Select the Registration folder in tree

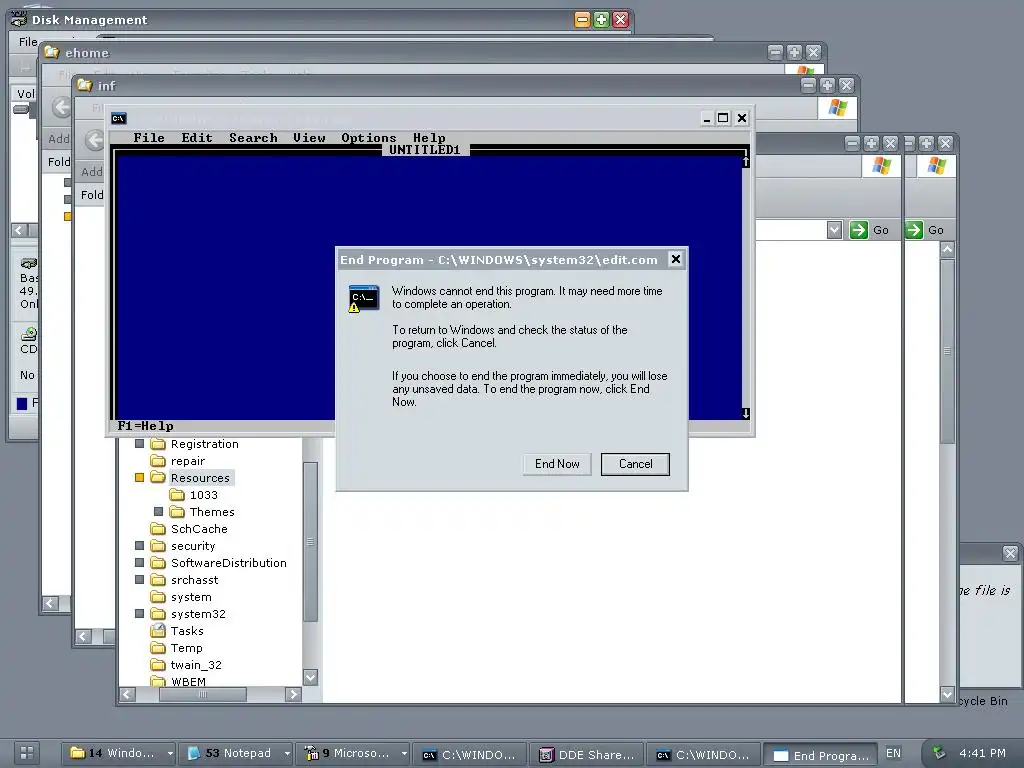coord(204,444)
